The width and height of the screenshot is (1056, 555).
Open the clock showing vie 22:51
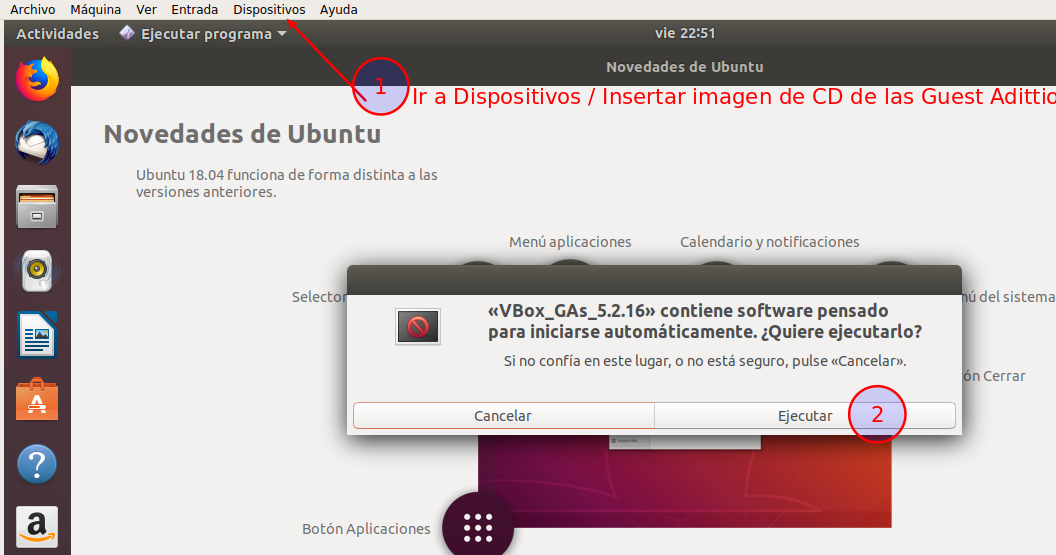click(685, 33)
